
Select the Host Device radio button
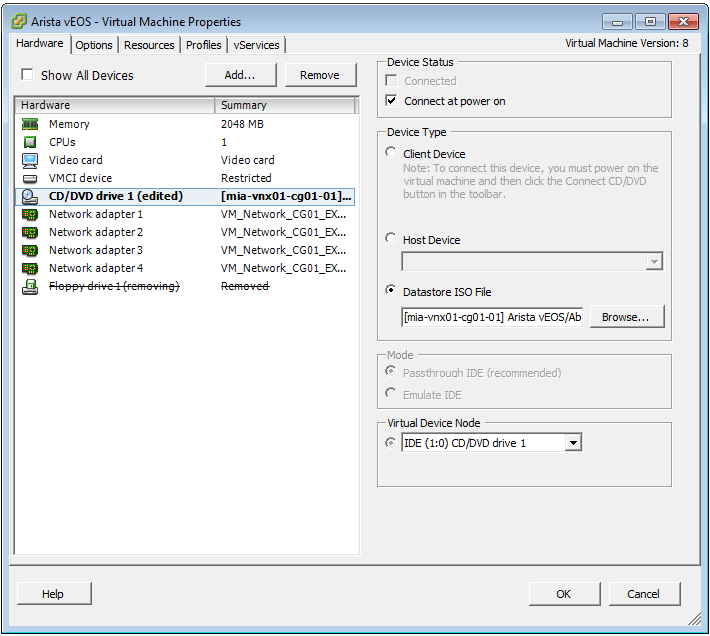point(391,238)
